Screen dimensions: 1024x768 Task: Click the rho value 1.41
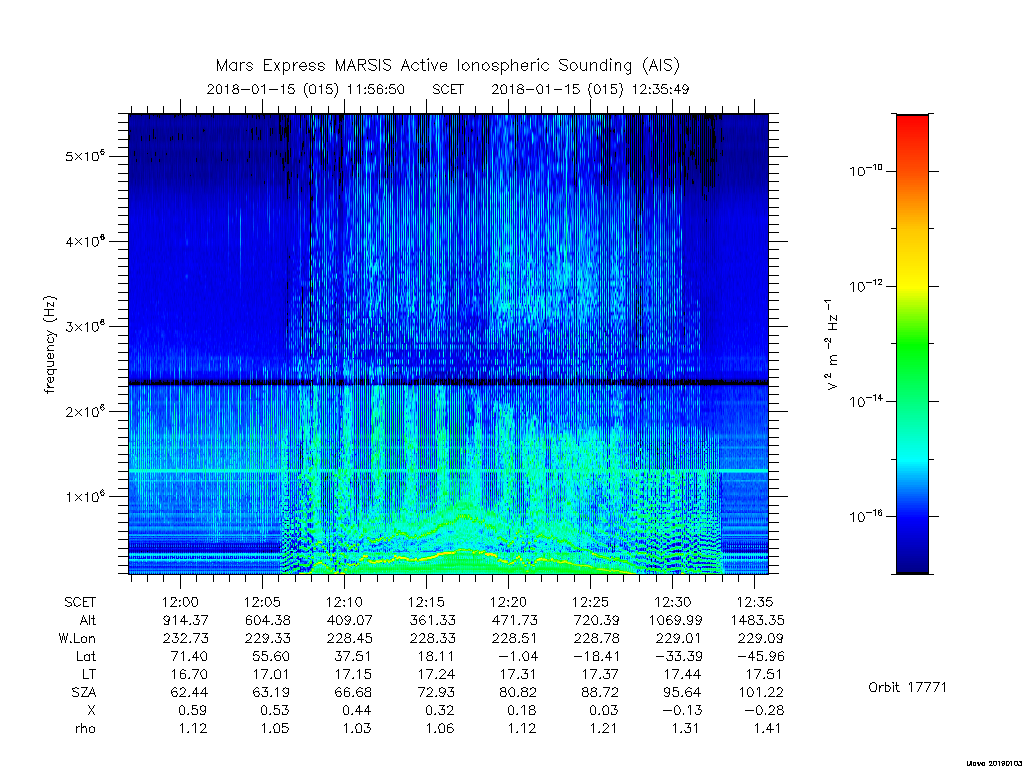click(x=767, y=728)
